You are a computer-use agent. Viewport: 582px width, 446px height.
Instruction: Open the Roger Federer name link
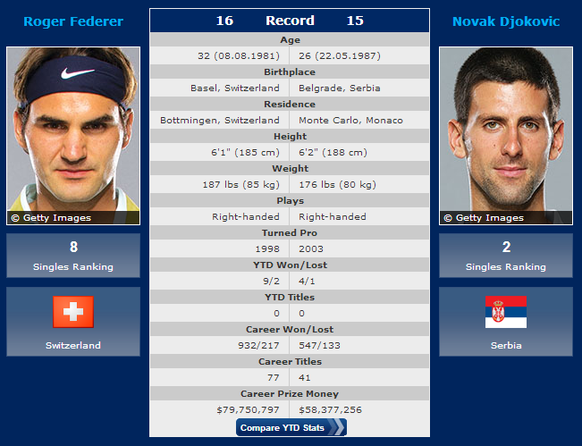pos(73,22)
